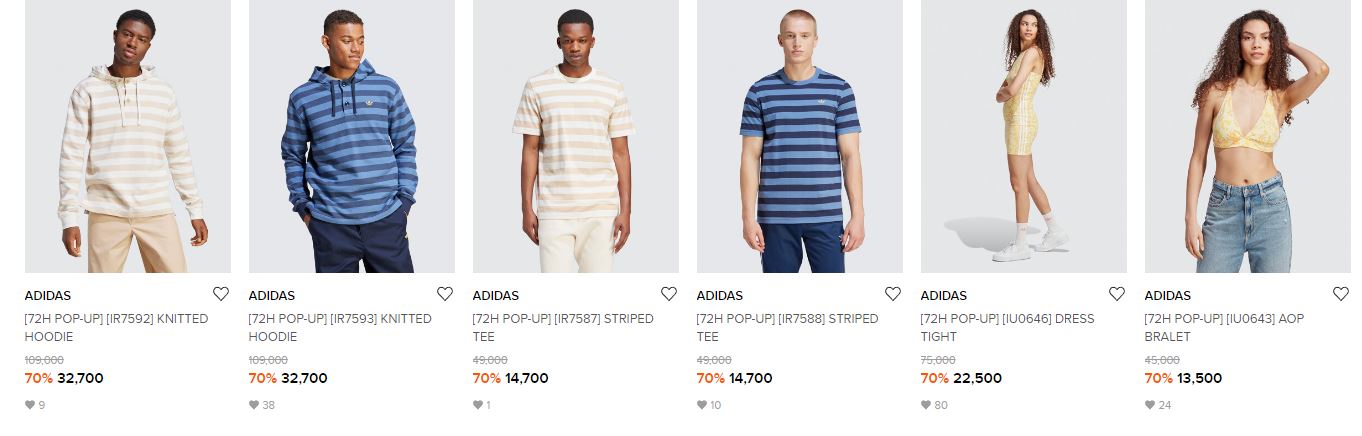1362x436 pixels.
Task: Wishlist heart for IR7593 Knitted Hoodie
Action: click(445, 294)
